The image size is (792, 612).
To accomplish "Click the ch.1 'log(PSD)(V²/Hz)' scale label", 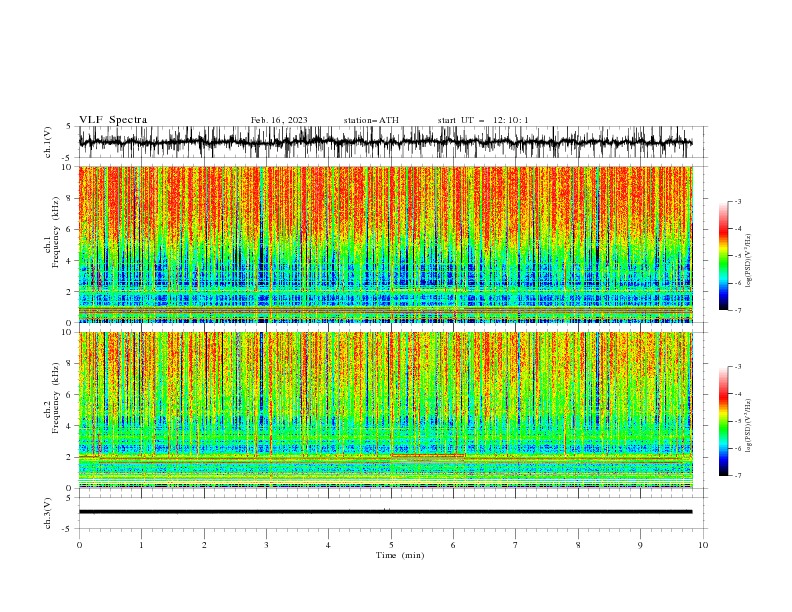I will 749,261.
